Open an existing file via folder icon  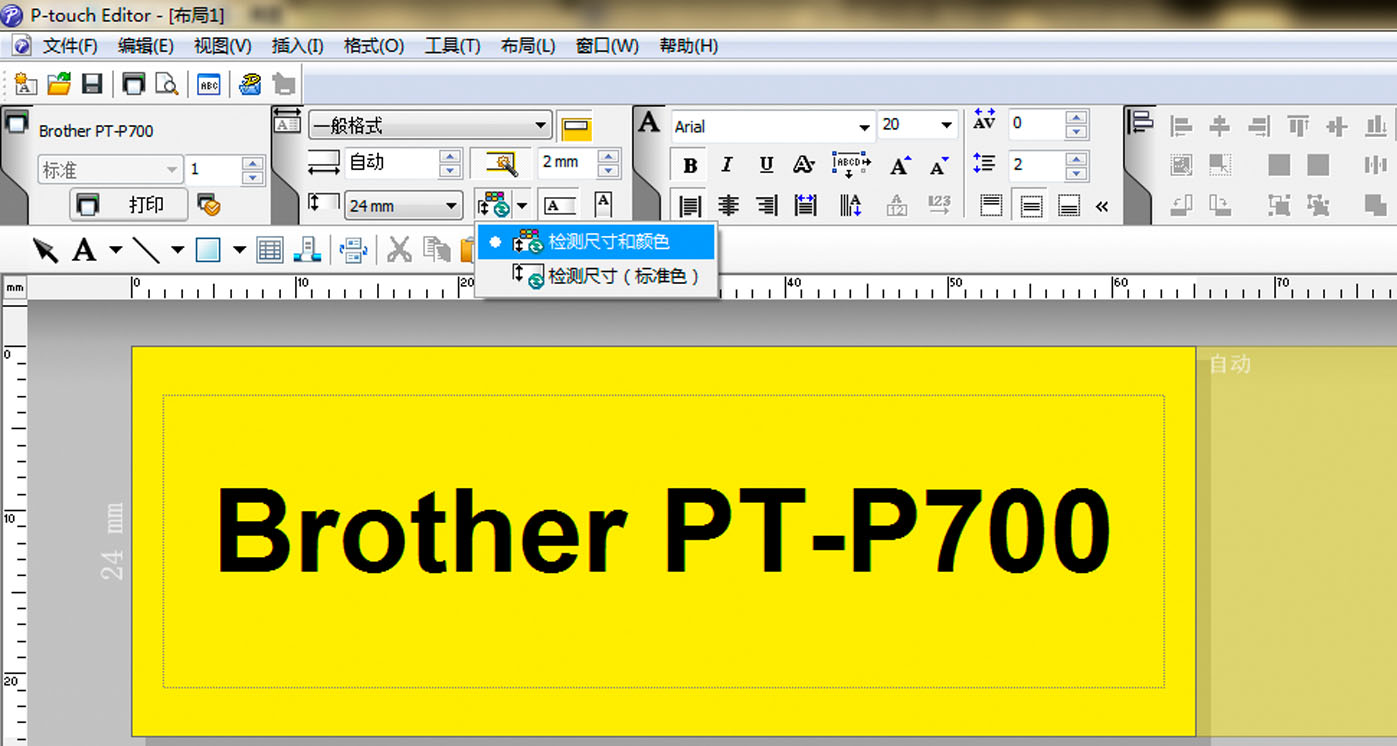click(59, 84)
